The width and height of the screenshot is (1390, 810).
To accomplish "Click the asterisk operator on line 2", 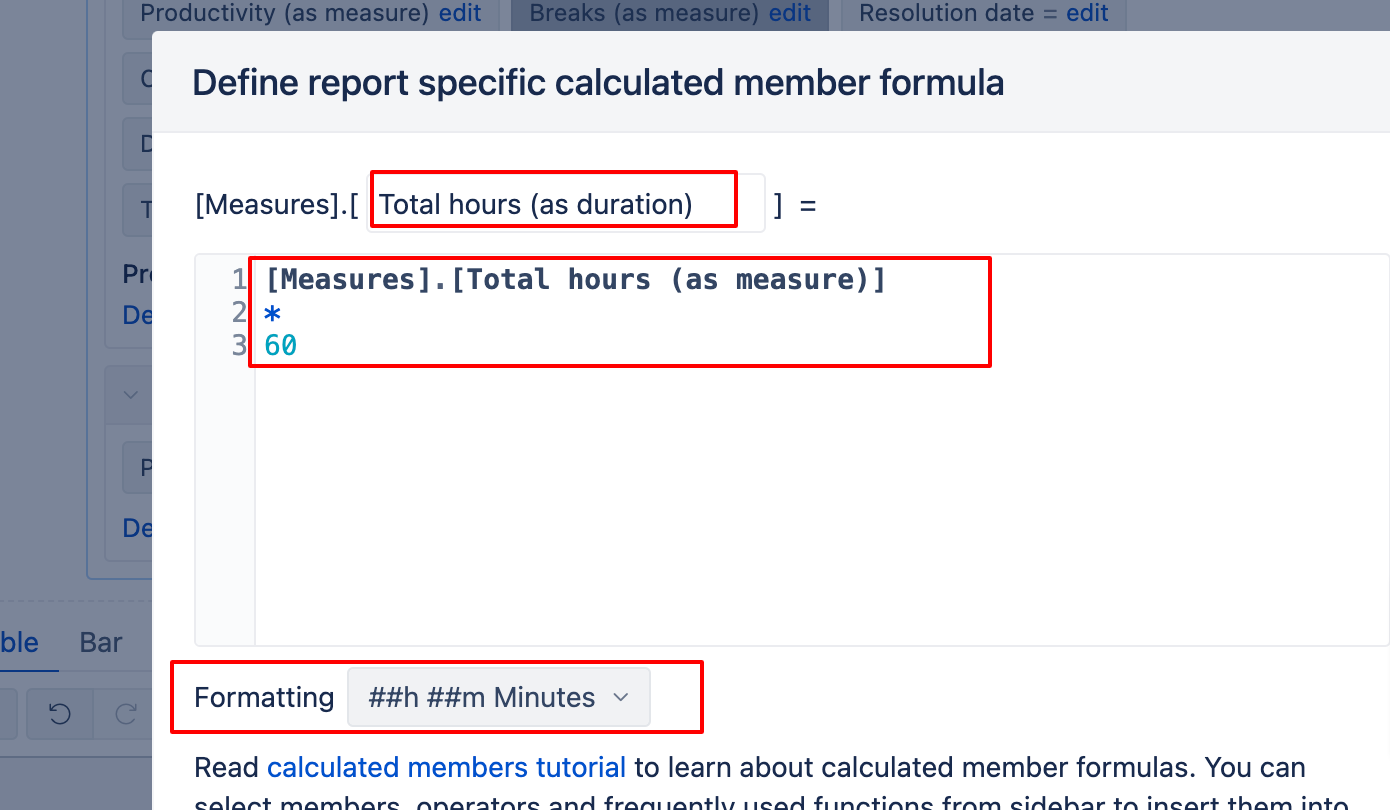I will tap(272, 314).
